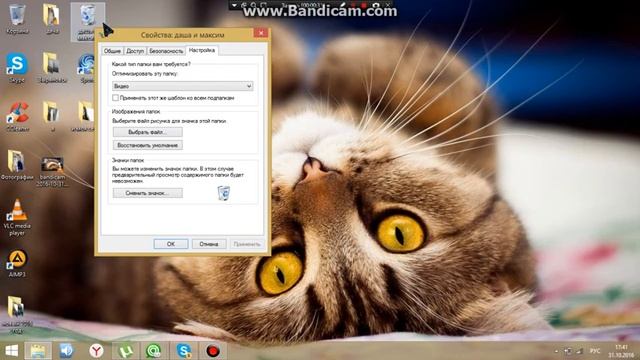Open the folder optimization dropdown showing Видео
The image size is (640, 360).
point(182,86)
